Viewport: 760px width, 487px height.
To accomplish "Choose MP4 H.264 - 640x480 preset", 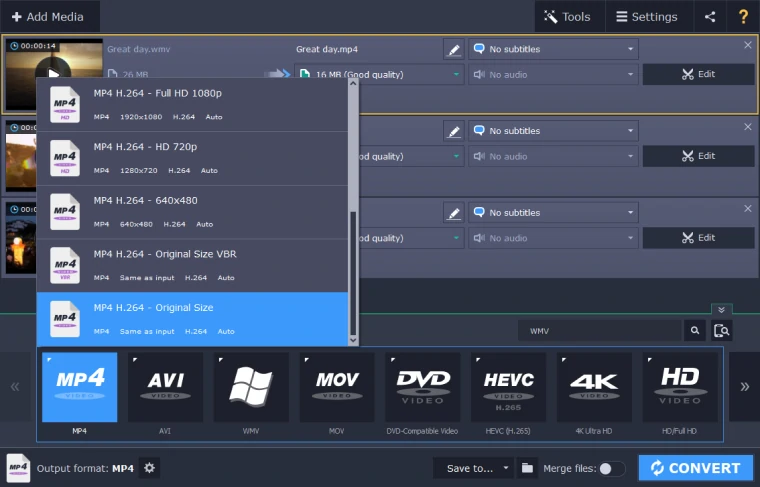I will pyautogui.click(x=192, y=212).
